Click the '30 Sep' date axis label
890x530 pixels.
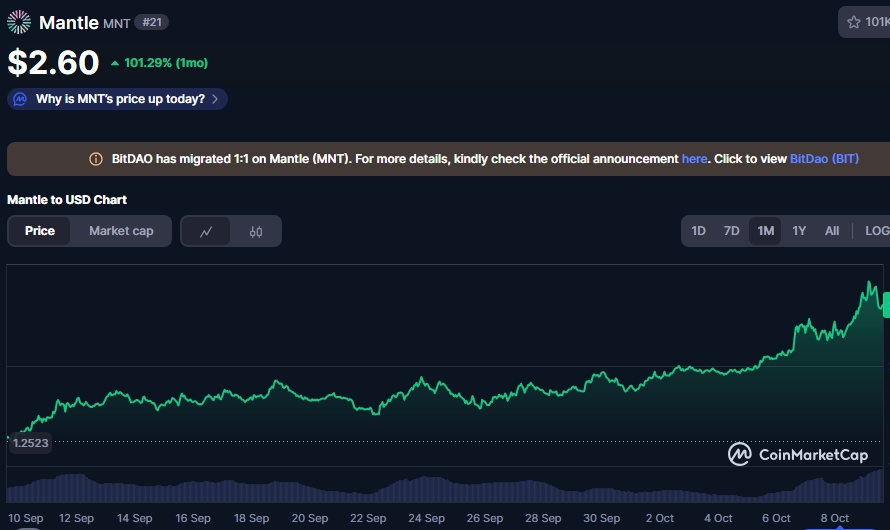point(601,518)
